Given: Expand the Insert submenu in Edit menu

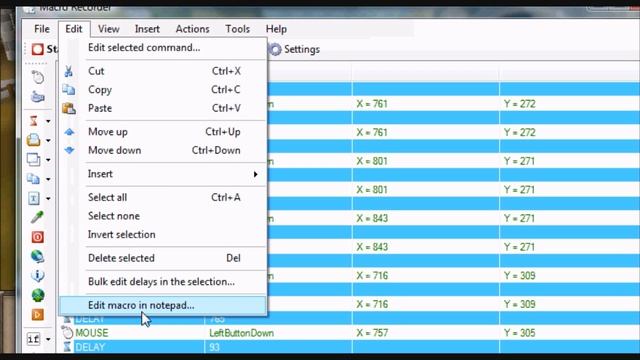Looking at the screenshot, I should (x=163, y=174).
